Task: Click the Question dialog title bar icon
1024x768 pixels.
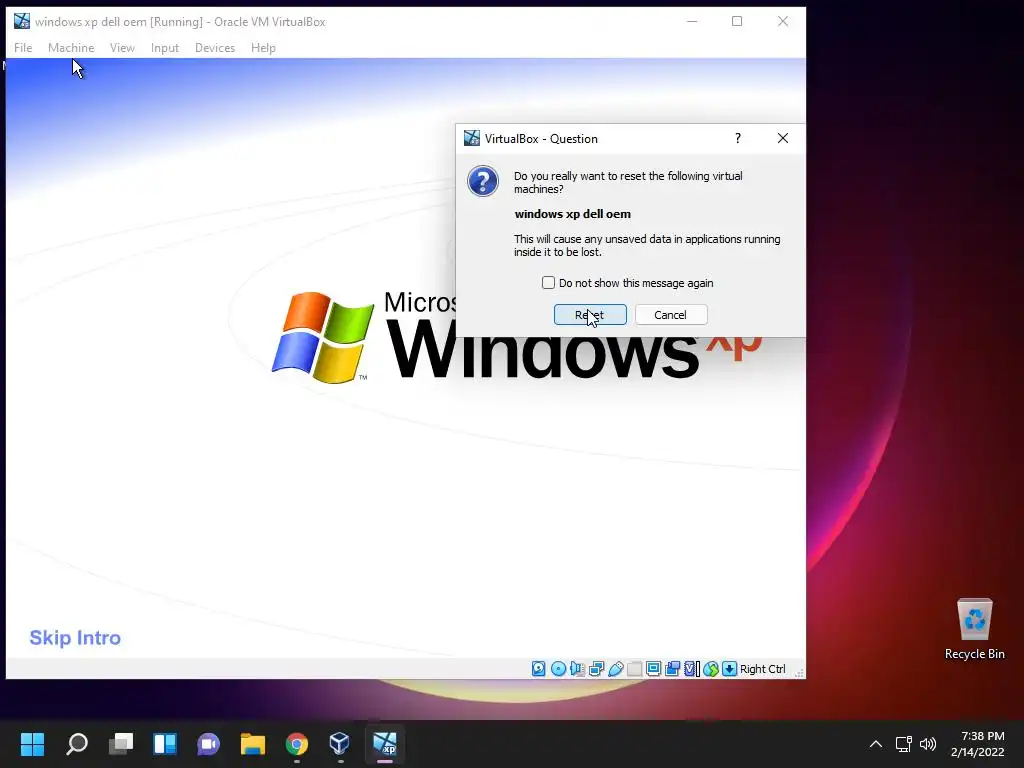Action: point(472,138)
